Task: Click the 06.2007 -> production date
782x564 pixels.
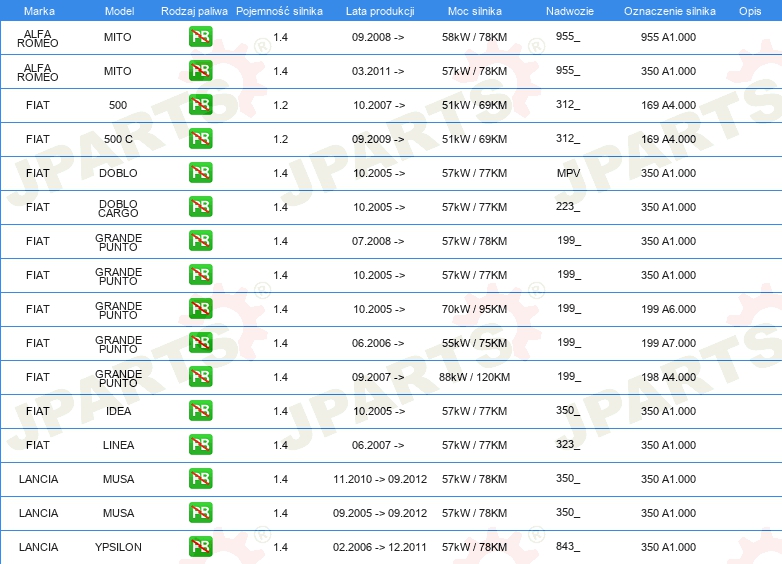Action: tap(378, 445)
